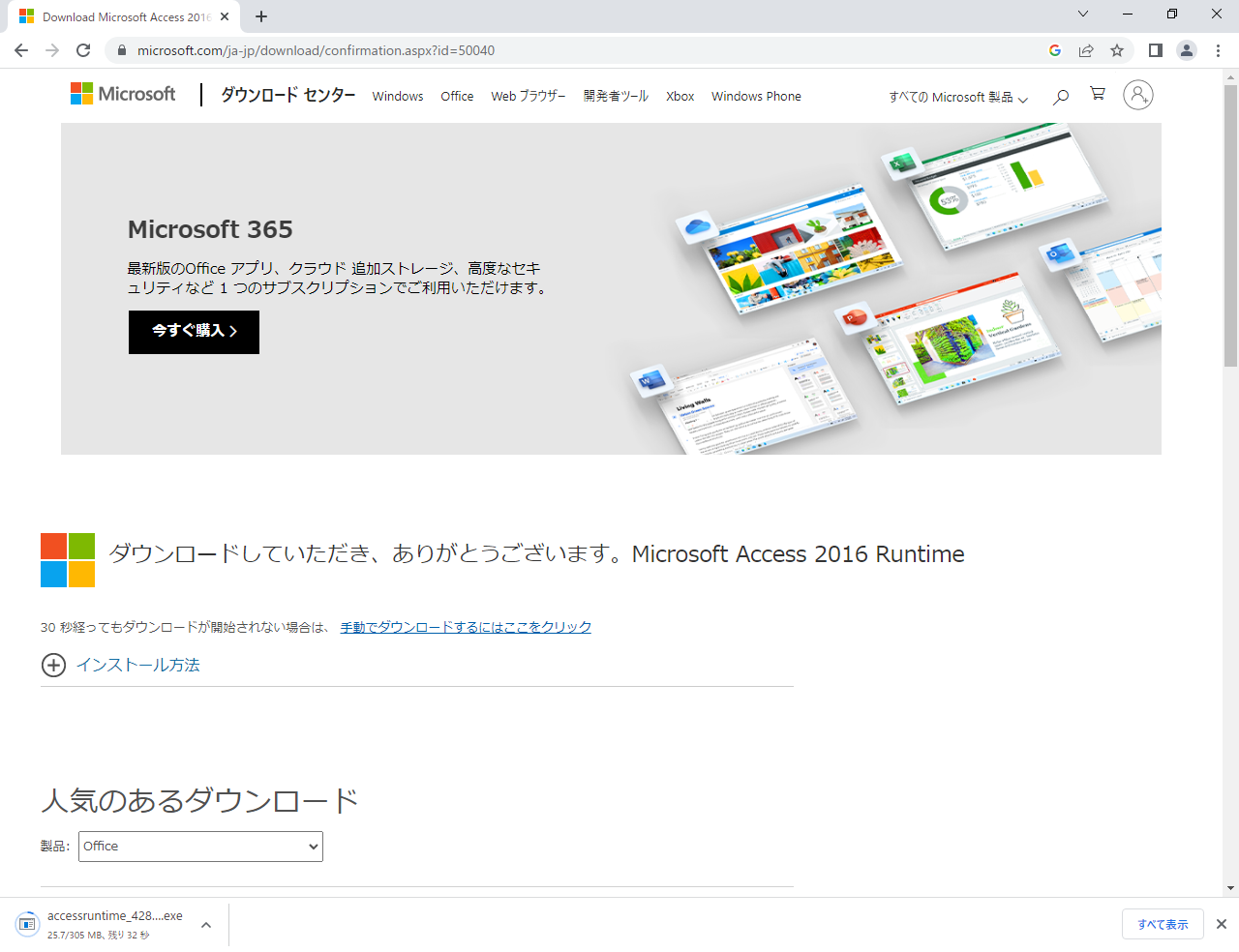Reload the page with the refresh icon
Image resolution: width=1239 pixels, height=952 pixels.
click(x=83, y=50)
